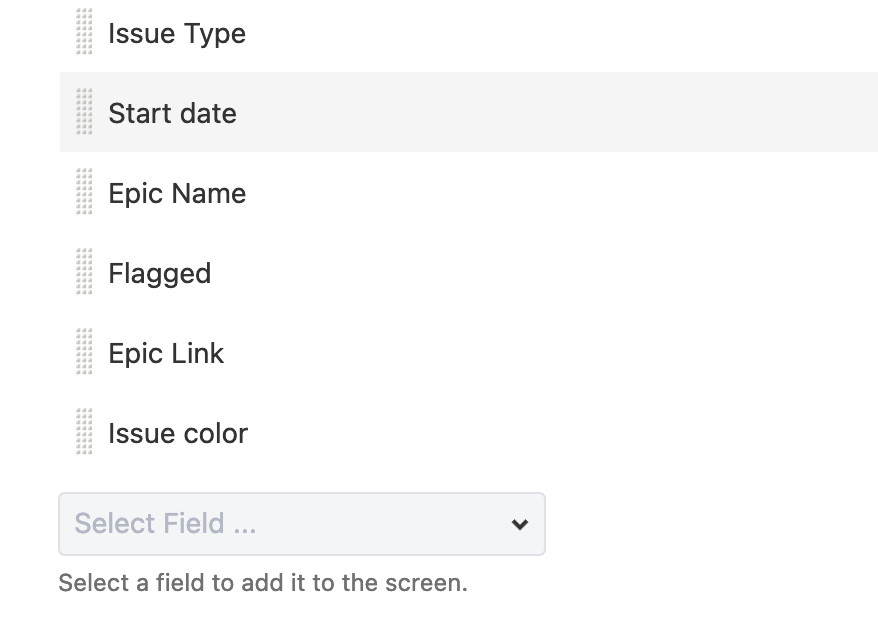Open the Select Field dropdown
Screen dimensions: 878x624
click(x=301, y=524)
